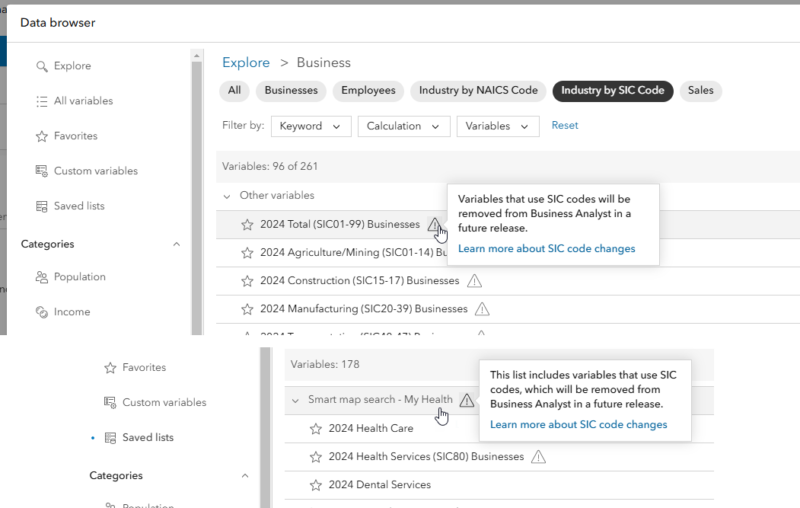Click warning icon next to Health Services Businesses
800x508 pixels.
pos(538,457)
